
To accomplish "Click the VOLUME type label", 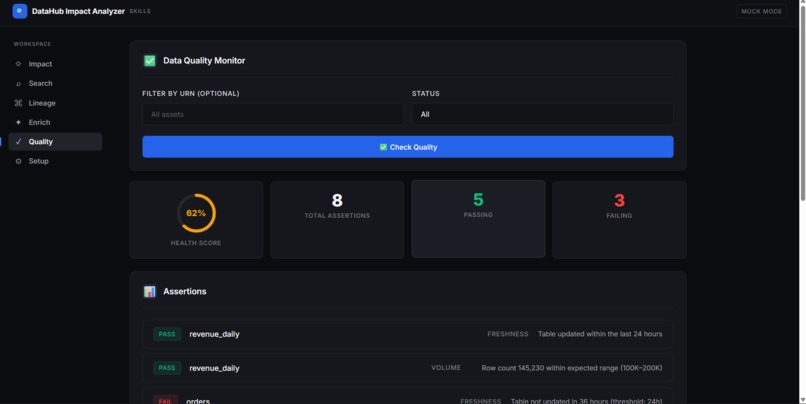I will pyautogui.click(x=446, y=368).
